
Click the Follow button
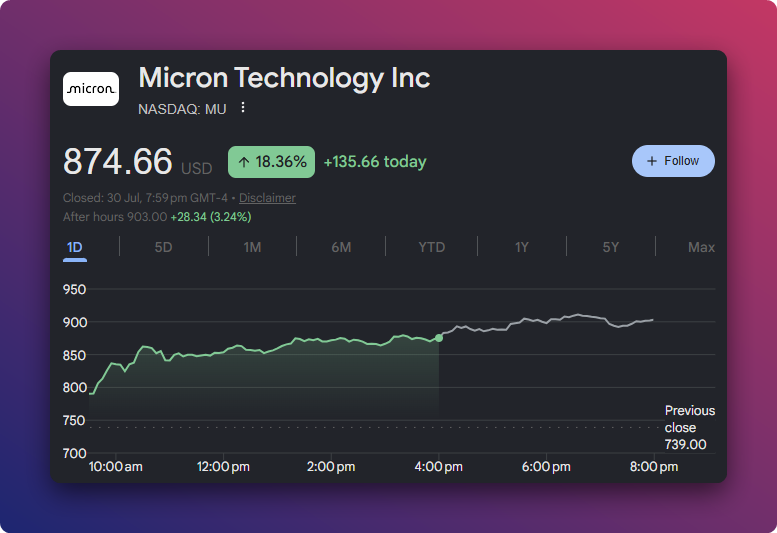click(673, 161)
